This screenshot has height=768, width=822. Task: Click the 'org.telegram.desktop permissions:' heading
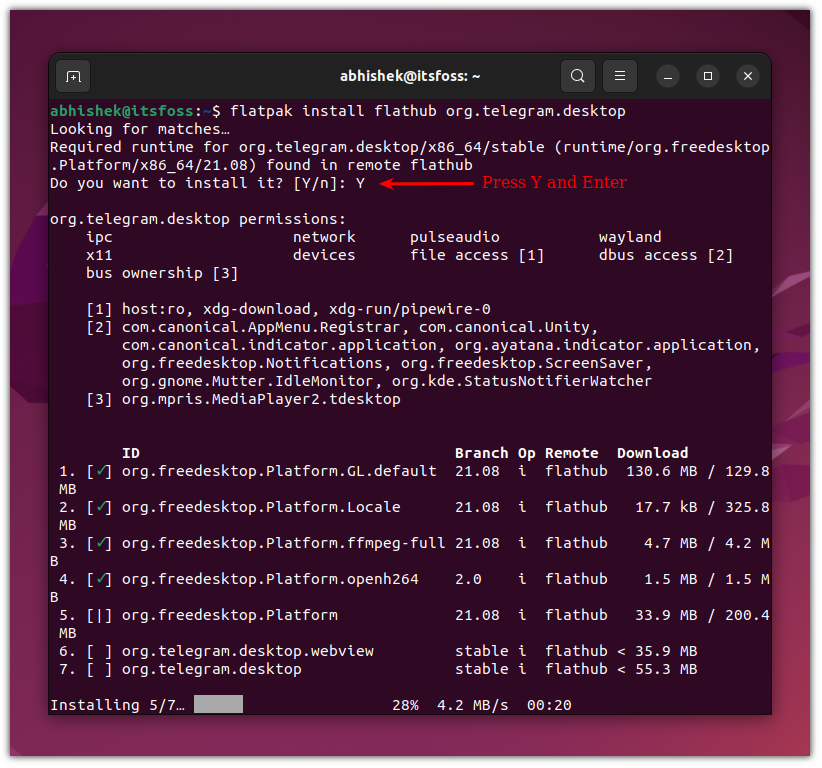click(198, 219)
